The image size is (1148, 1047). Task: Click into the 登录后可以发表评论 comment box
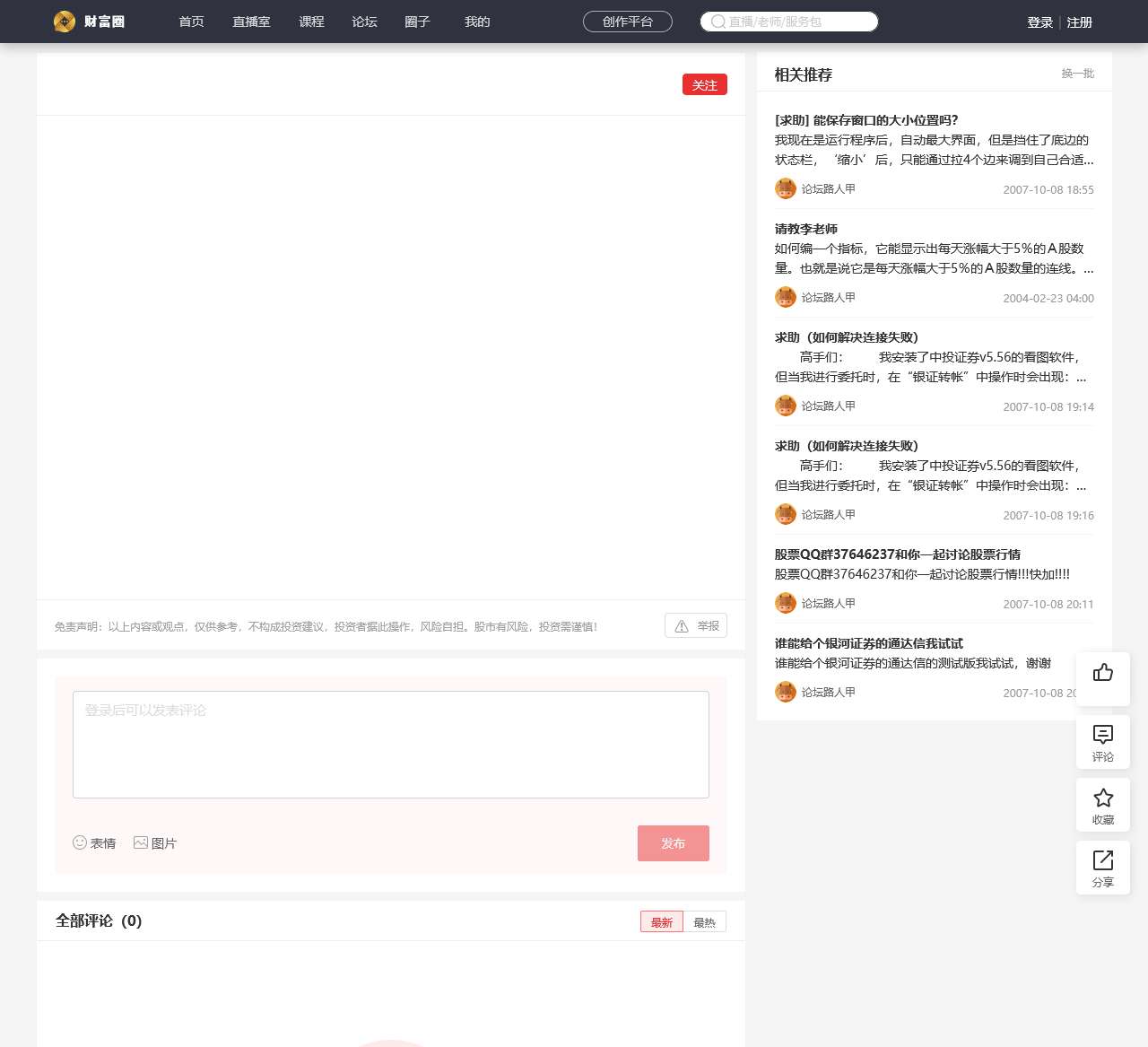391,745
